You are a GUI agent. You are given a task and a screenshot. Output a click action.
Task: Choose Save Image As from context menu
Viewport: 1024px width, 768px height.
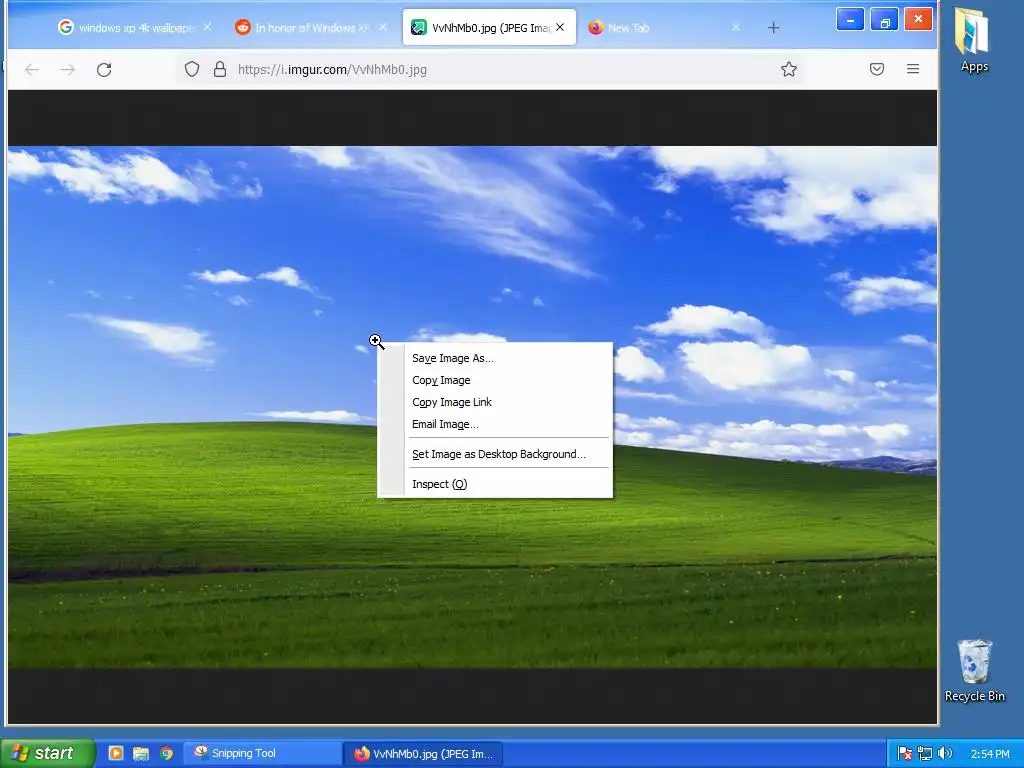[x=495, y=358]
